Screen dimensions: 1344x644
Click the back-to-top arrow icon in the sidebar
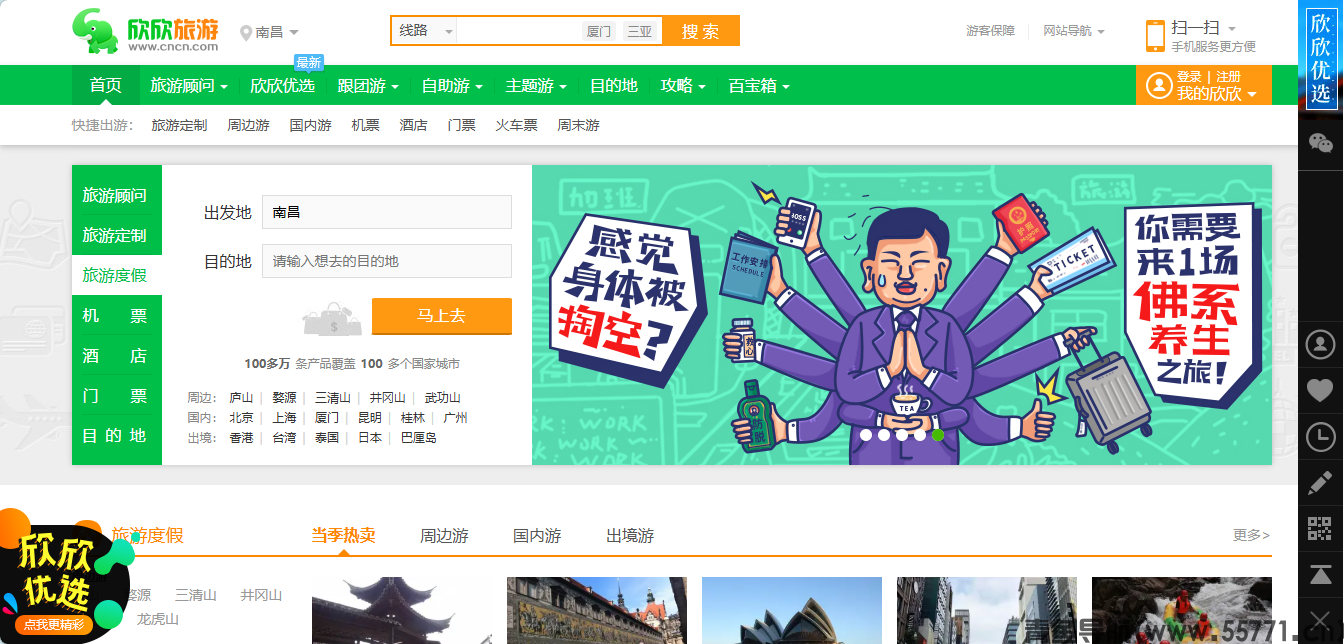click(x=1321, y=575)
